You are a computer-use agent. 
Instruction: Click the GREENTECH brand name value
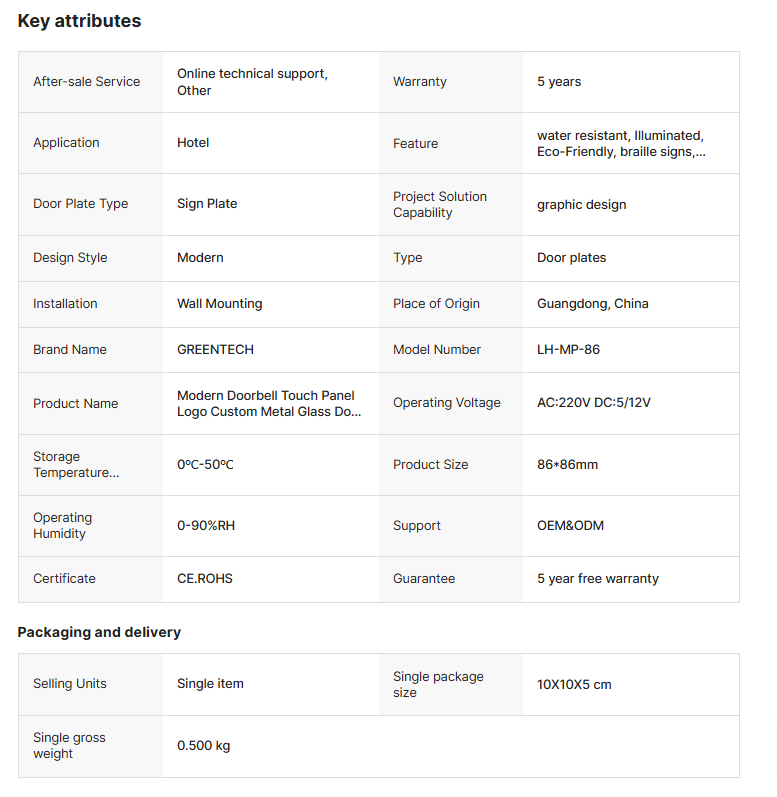point(215,350)
